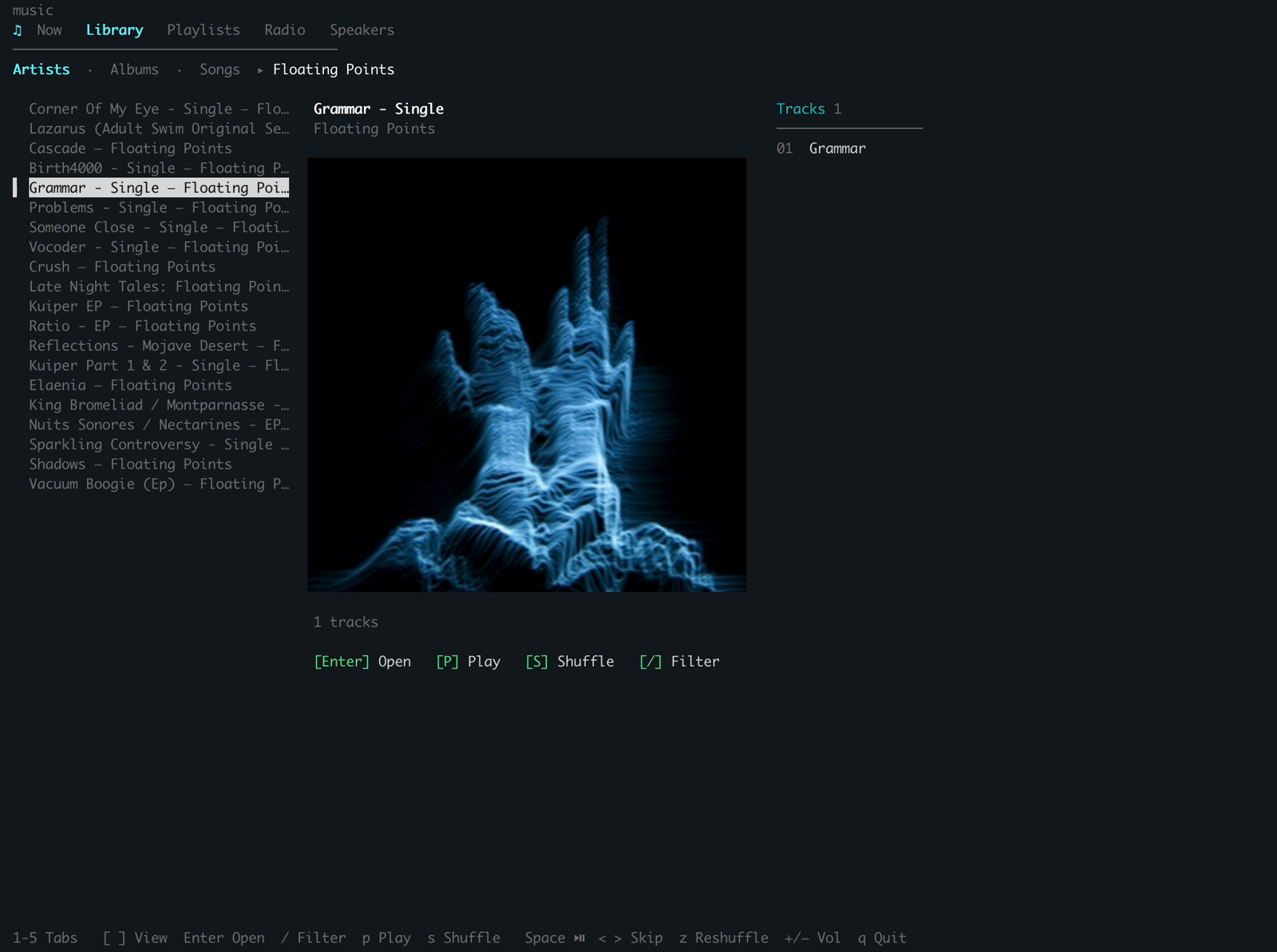Image resolution: width=1277 pixels, height=952 pixels.
Task: Select Vacuum Boogie (Ep)
Action: 159,484
